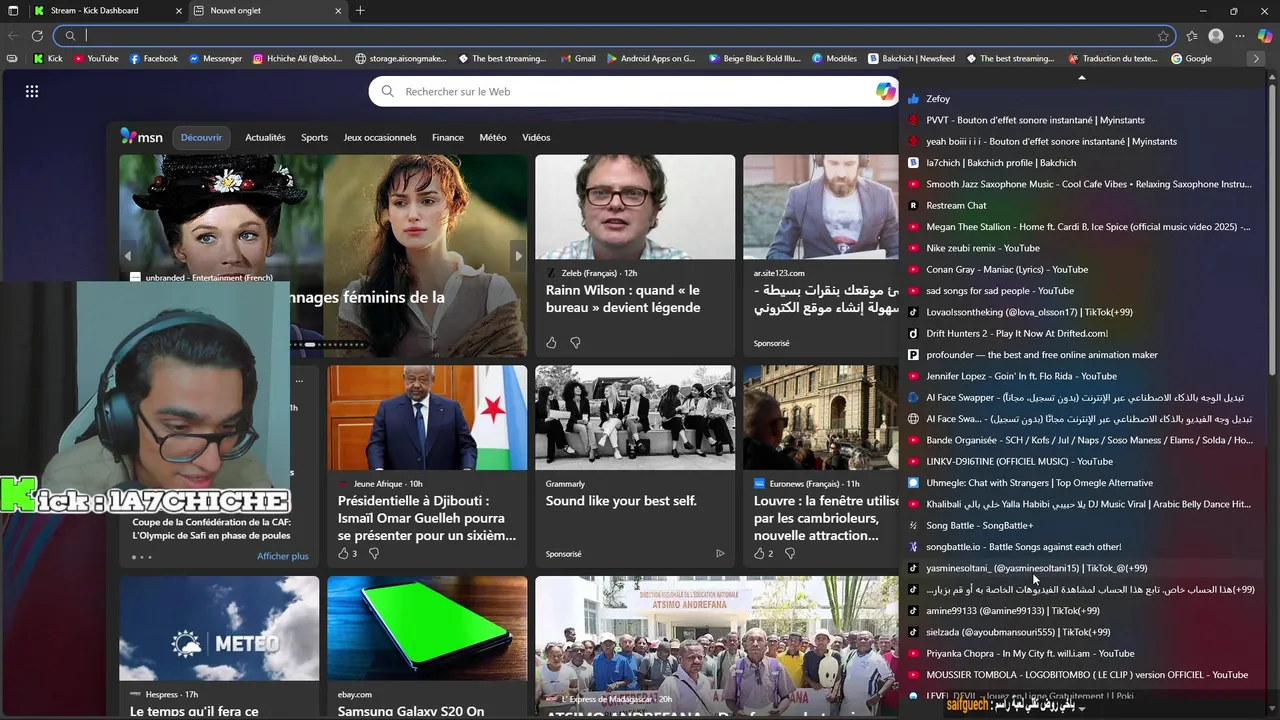
Task: Go to previous slide in featured carousel
Action: pyautogui.click(x=127, y=256)
